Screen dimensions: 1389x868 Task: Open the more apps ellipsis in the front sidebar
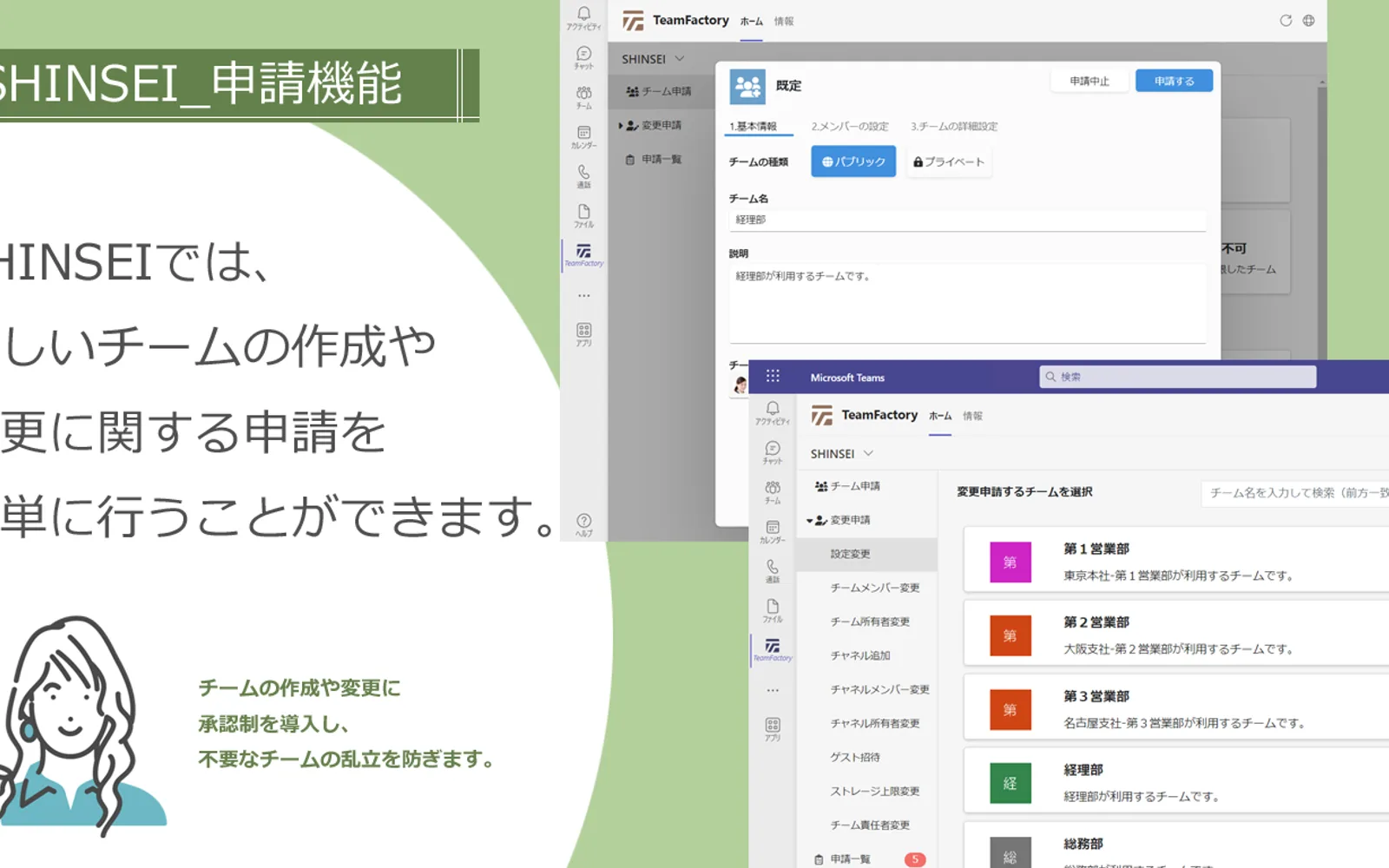[x=773, y=690]
